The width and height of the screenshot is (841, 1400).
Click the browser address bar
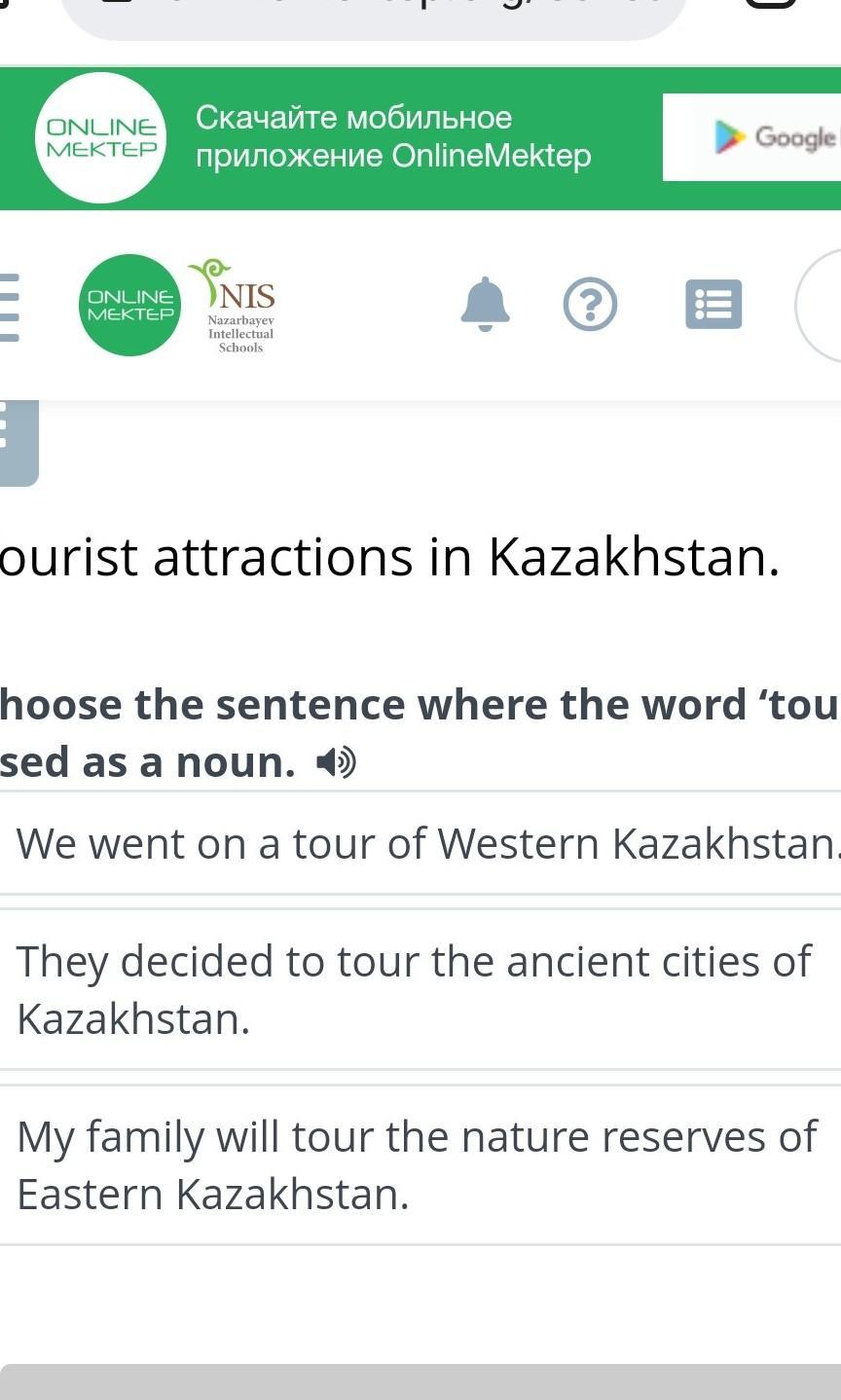[374, 15]
